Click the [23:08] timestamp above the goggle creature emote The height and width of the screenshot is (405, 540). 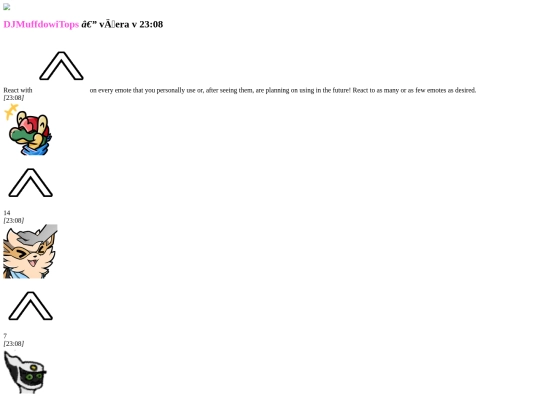pyautogui.click(x=14, y=344)
